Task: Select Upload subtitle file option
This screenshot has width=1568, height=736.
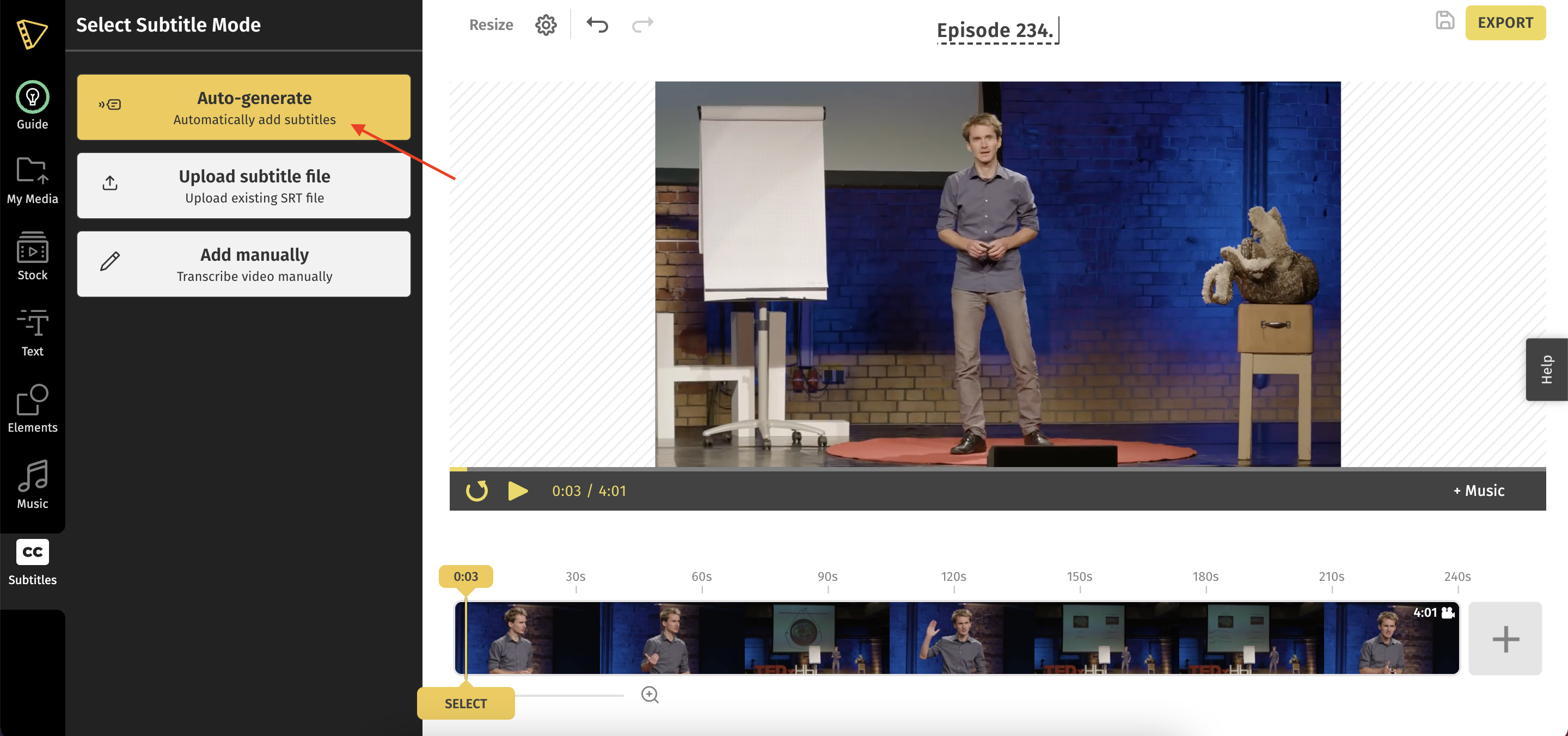Action: (243, 186)
